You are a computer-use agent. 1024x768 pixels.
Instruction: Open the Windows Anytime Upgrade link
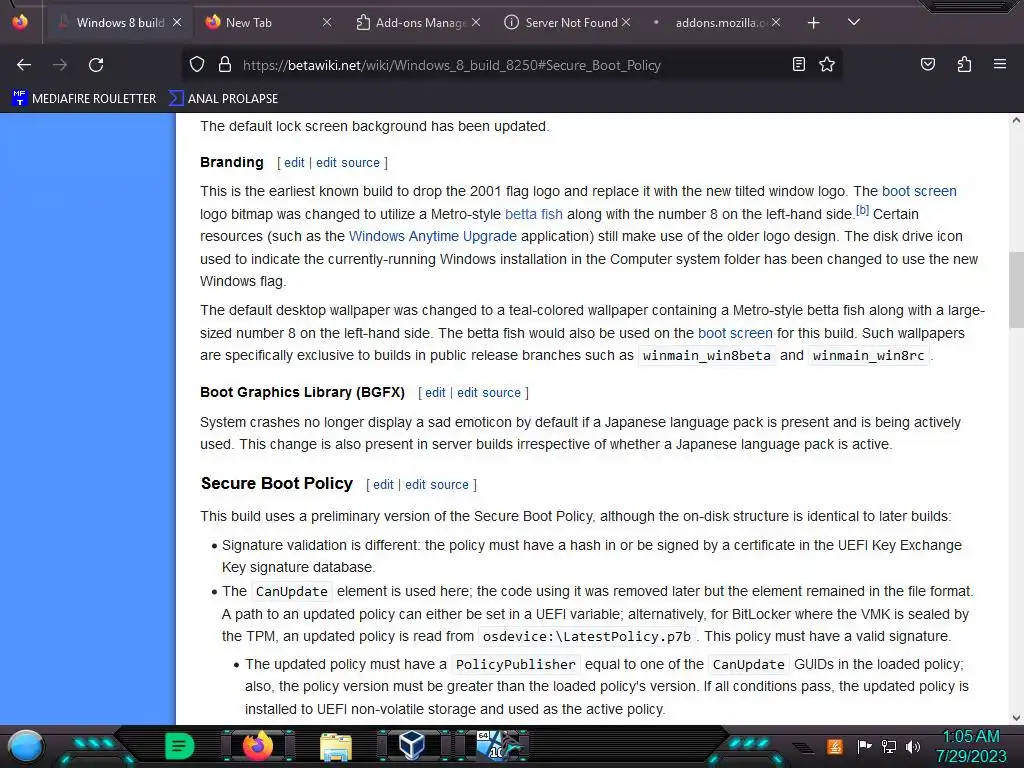click(x=432, y=236)
